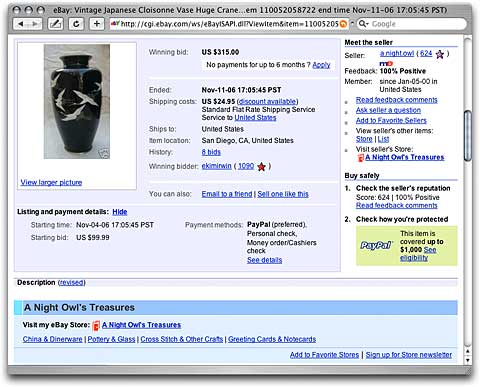Visit A Night Owl's Treasures store in seller panel

click(x=405, y=157)
